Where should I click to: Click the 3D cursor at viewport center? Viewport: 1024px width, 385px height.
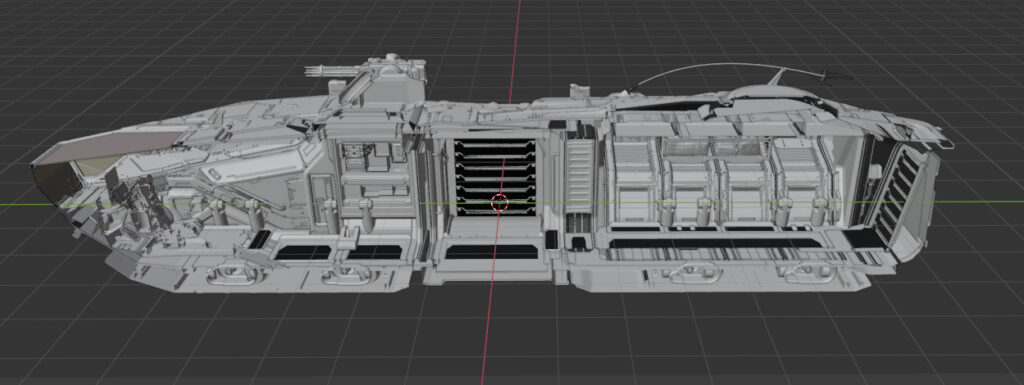(x=500, y=202)
